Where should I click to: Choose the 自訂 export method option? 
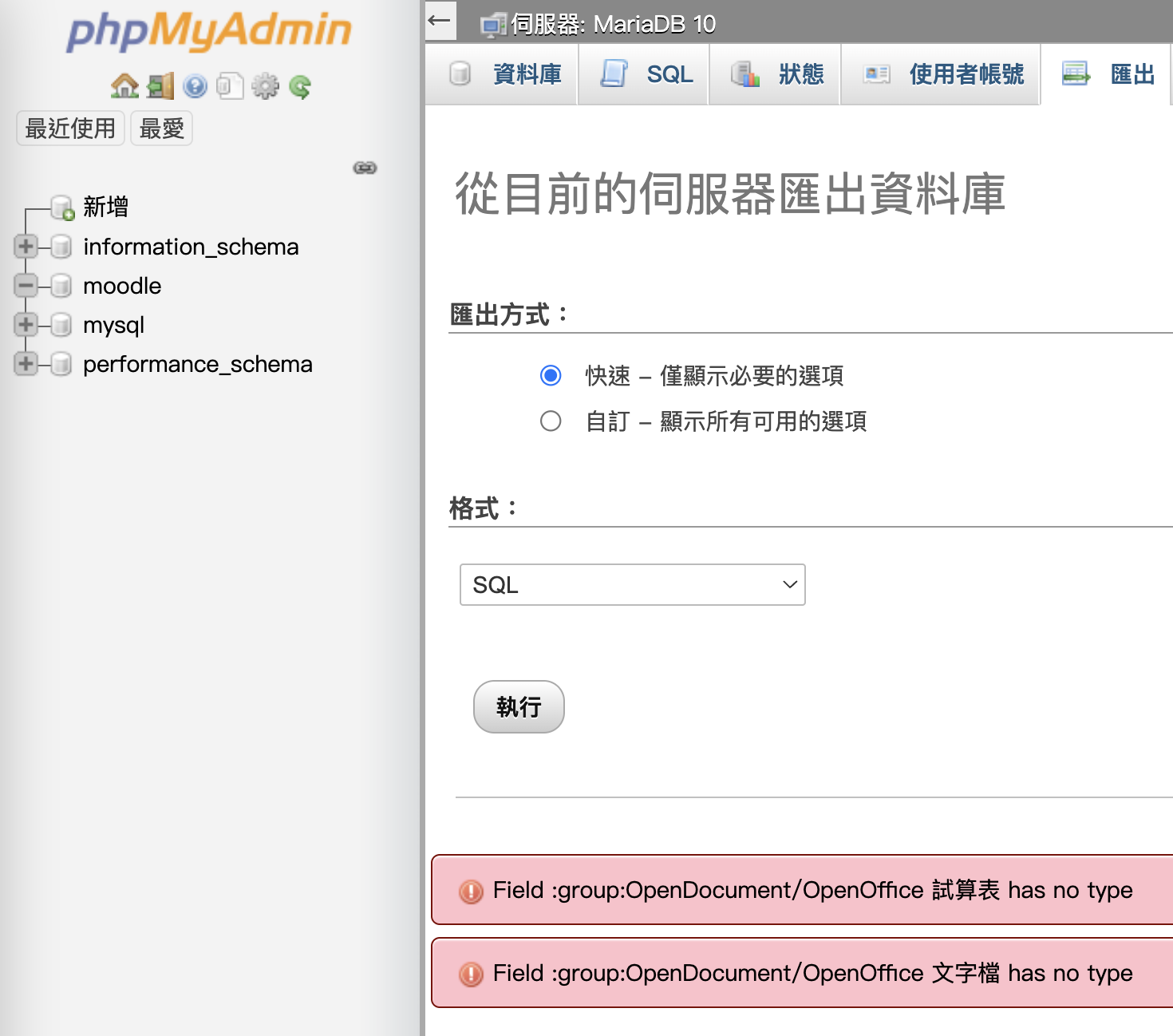click(x=551, y=421)
